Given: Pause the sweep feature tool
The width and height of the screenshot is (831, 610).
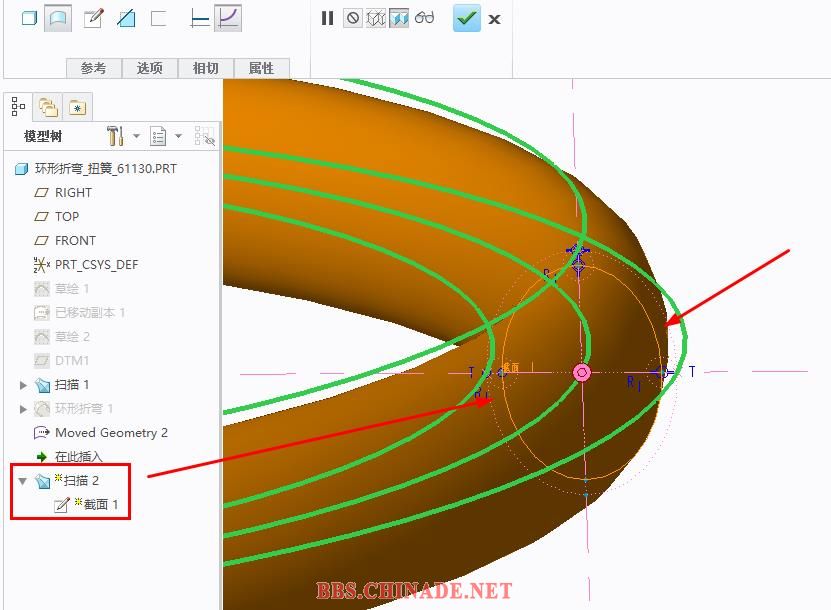Looking at the screenshot, I should click(327, 18).
